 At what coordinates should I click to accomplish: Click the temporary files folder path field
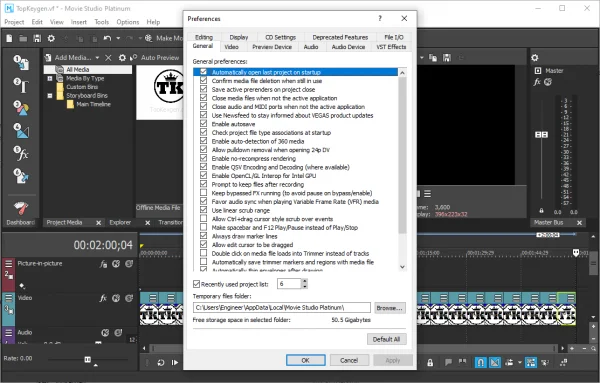[282, 308]
